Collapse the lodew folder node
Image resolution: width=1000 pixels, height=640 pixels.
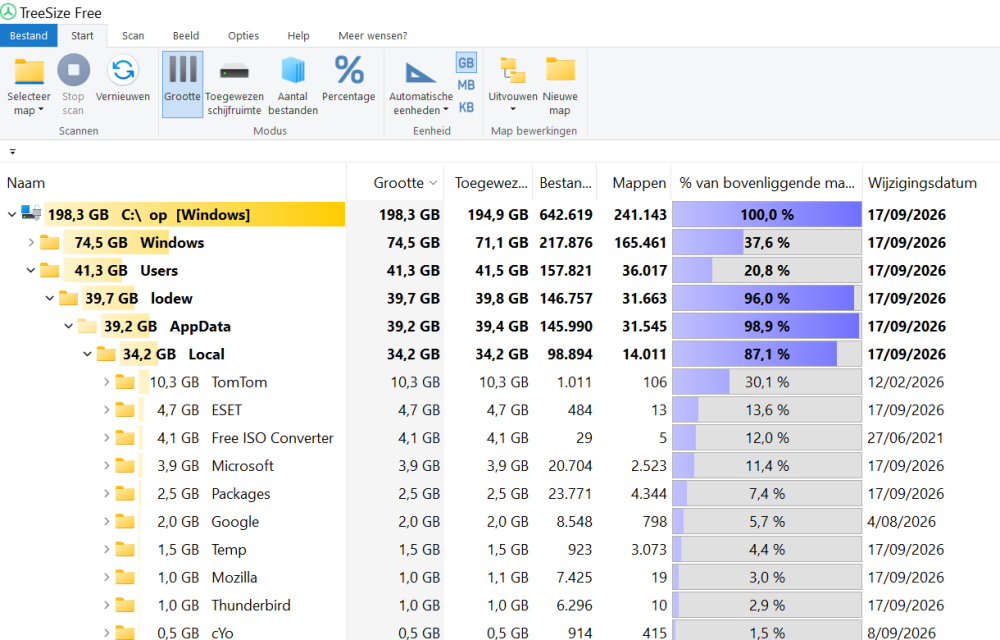coord(50,298)
